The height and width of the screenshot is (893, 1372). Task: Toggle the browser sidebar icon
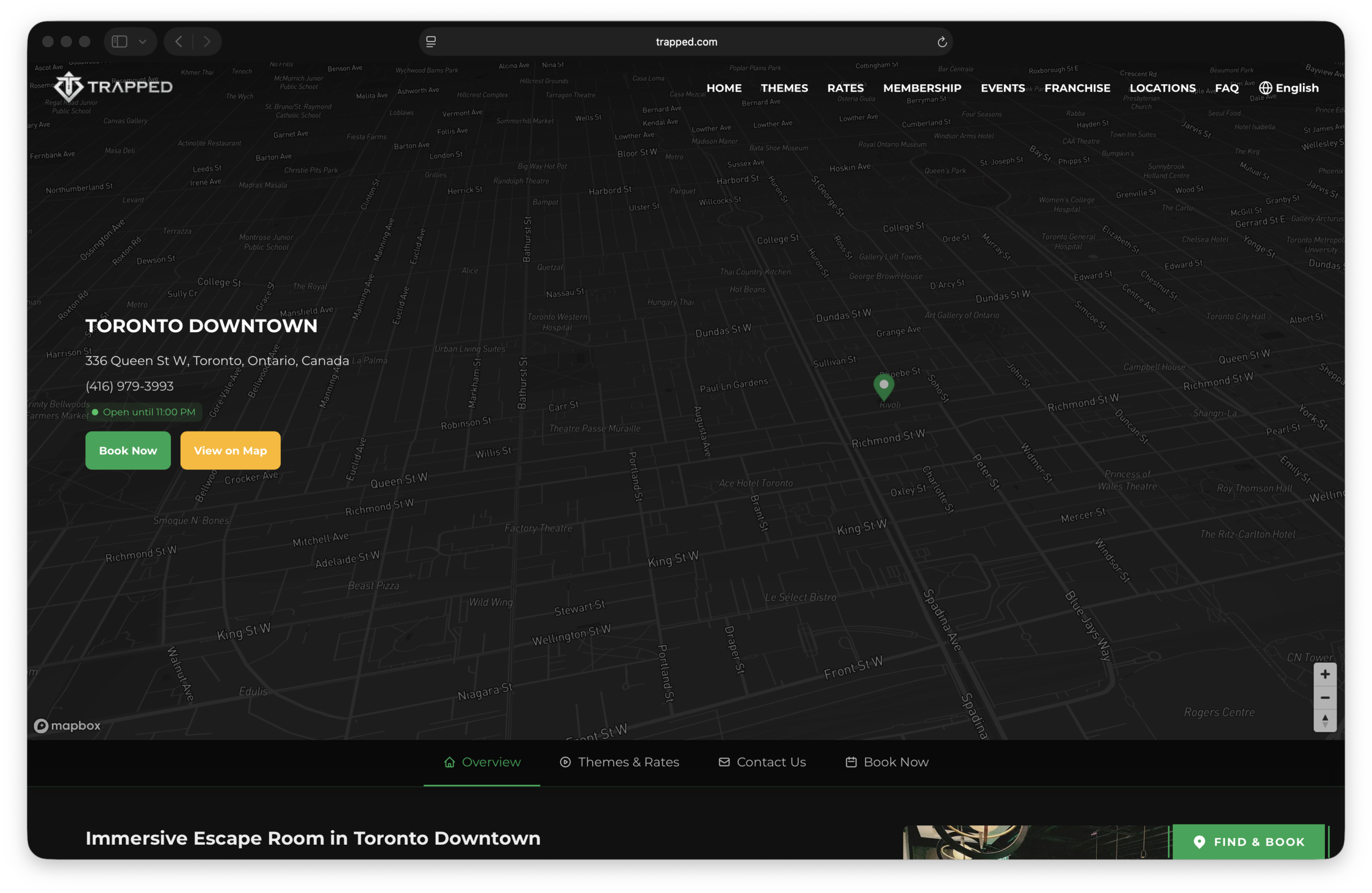pyautogui.click(x=120, y=41)
